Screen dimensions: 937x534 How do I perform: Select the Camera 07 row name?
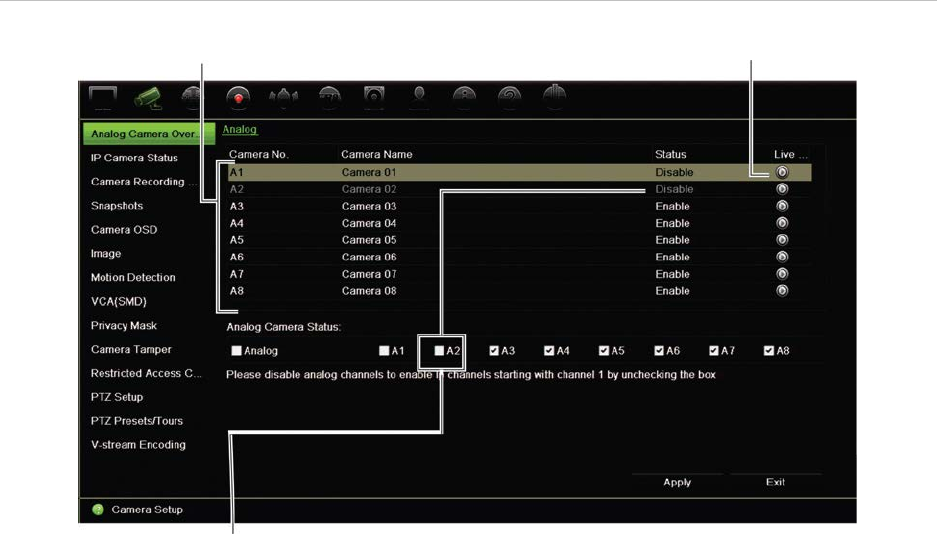[x=369, y=274]
